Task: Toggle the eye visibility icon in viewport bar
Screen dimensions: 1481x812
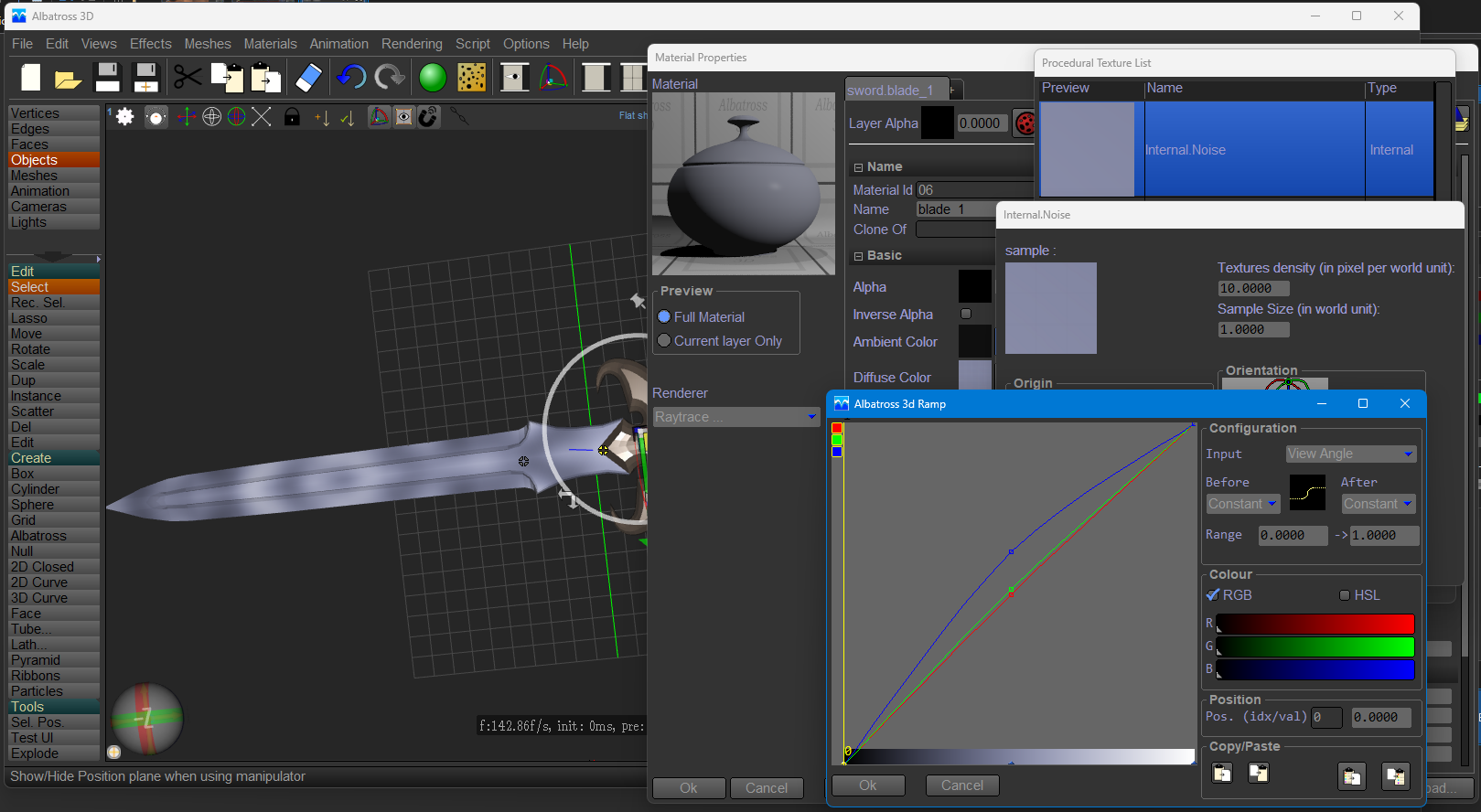Action: [x=403, y=117]
